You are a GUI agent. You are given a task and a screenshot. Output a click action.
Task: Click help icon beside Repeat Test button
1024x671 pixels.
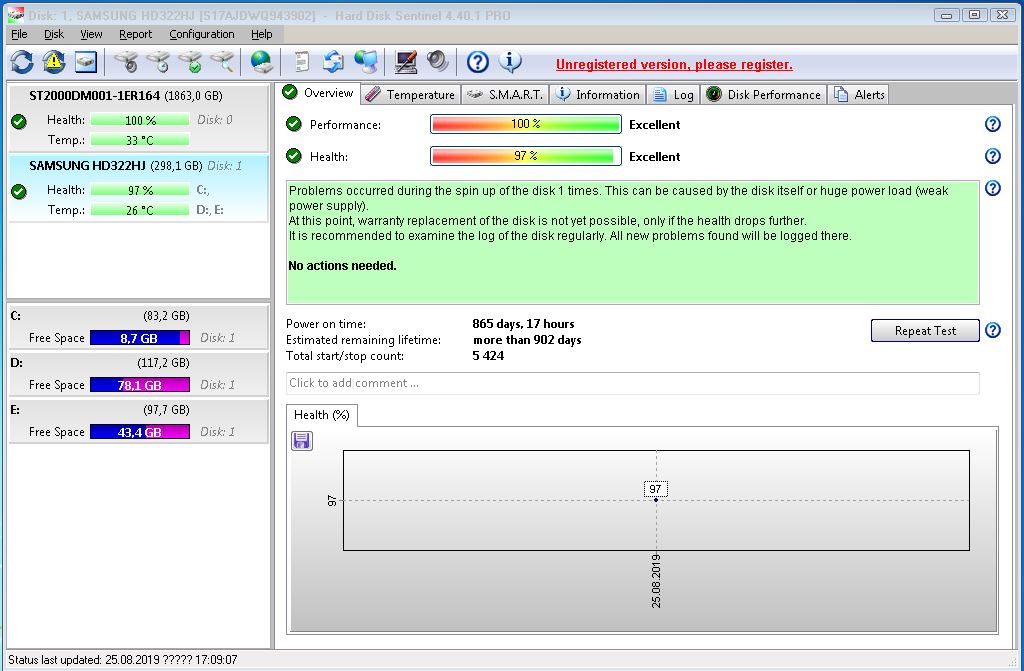pos(992,330)
